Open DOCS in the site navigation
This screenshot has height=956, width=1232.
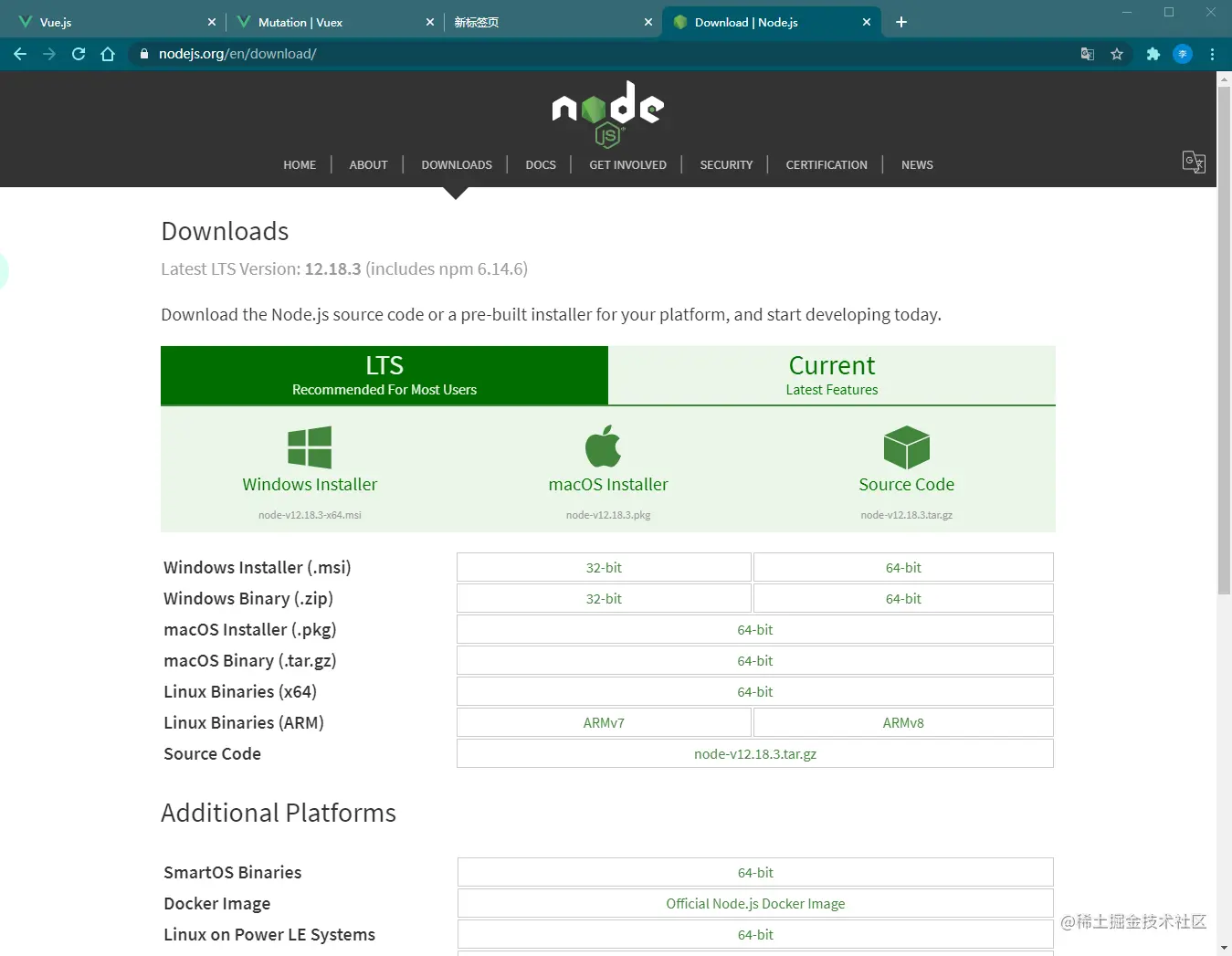[541, 165]
